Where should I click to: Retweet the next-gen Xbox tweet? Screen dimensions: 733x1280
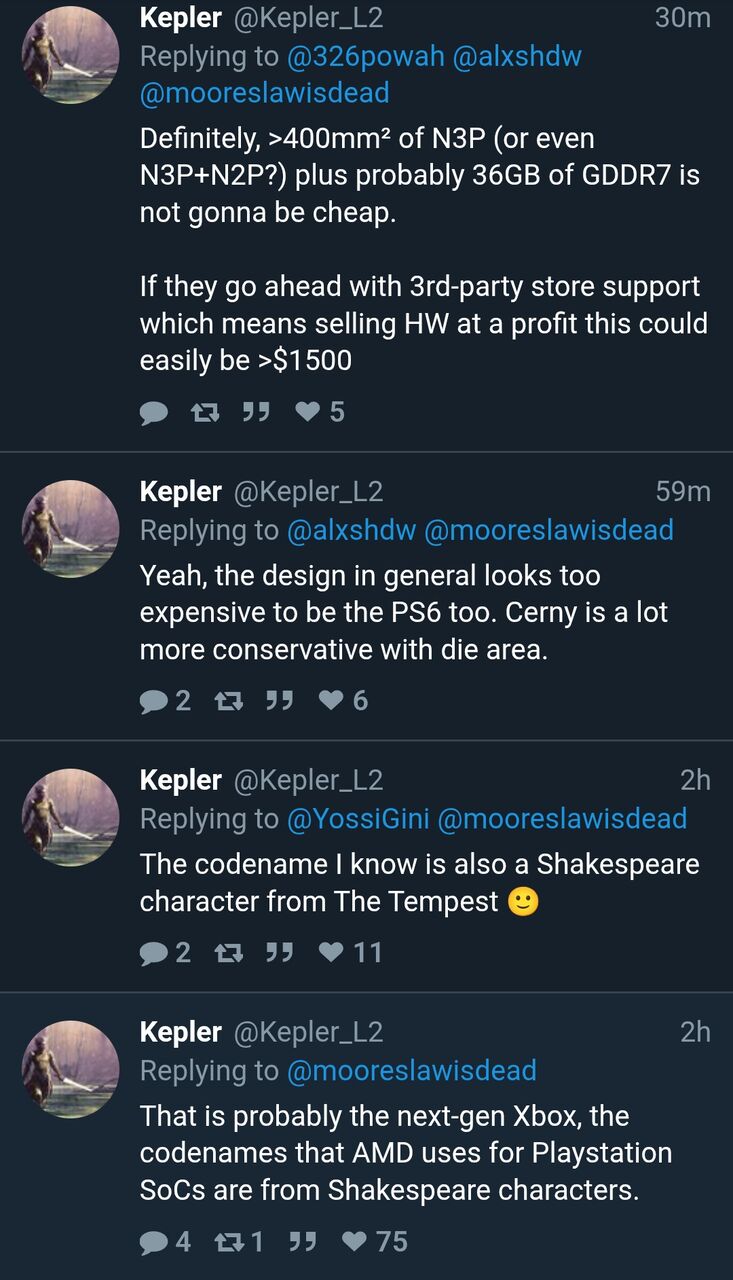(x=229, y=1242)
